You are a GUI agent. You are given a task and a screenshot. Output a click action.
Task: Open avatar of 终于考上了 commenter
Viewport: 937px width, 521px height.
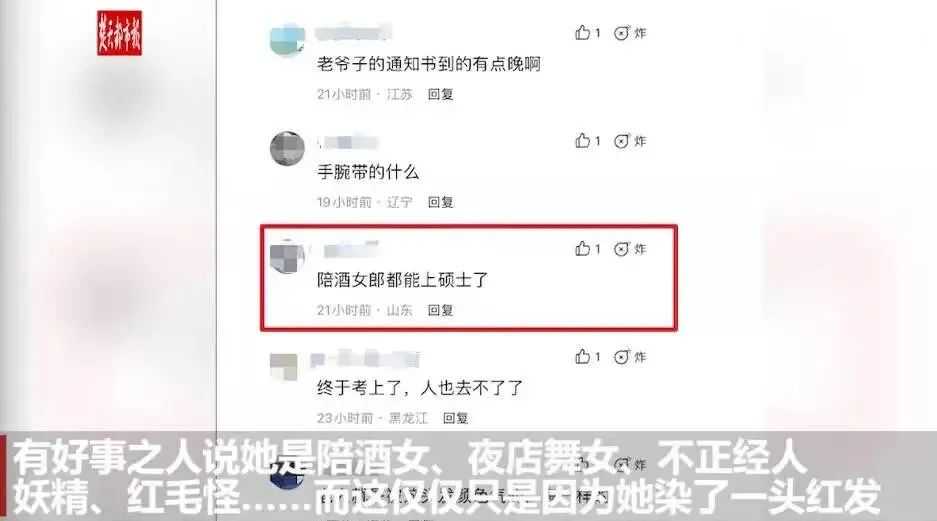click(x=284, y=366)
